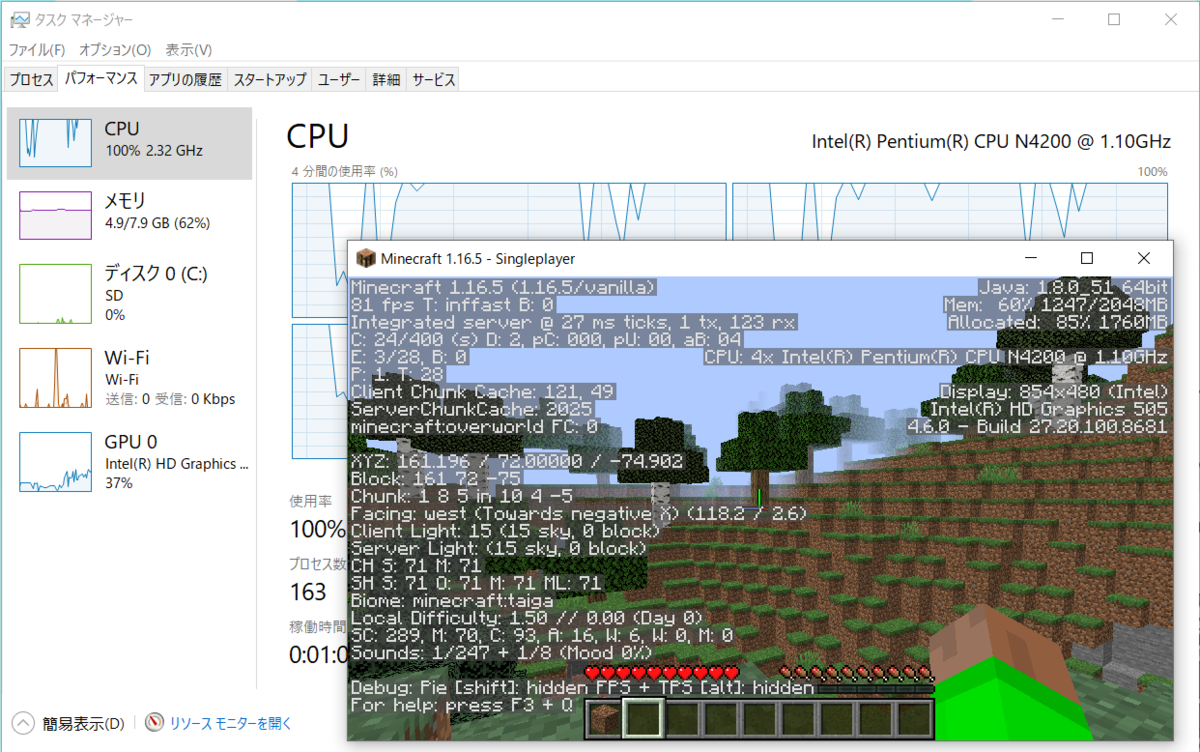Open the サービス tab
The image size is (1200, 752).
pyautogui.click(x=433, y=80)
